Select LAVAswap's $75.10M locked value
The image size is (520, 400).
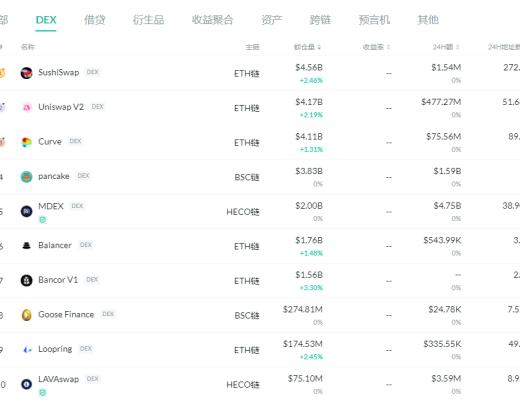[305, 379]
